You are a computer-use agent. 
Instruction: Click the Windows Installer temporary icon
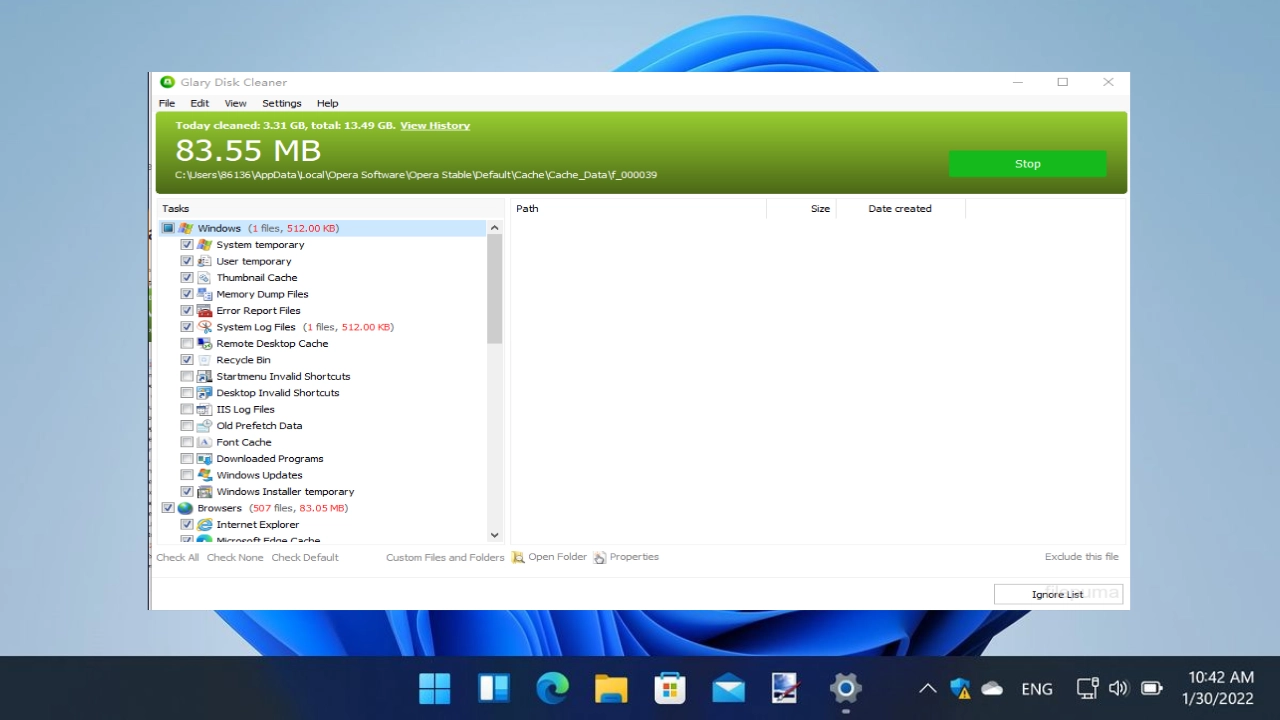[x=205, y=492]
